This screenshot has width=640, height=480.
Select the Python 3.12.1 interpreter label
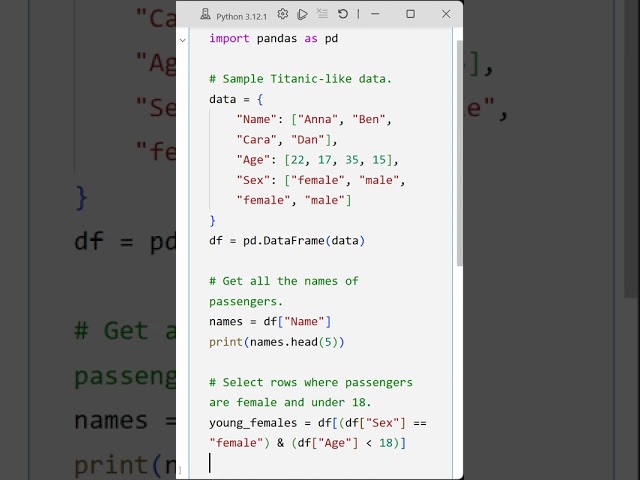coord(241,17)
